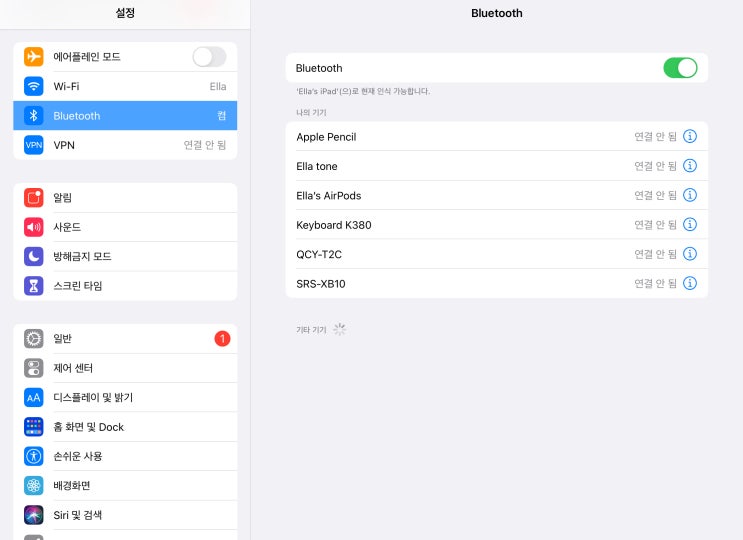Tap the loading spinner beside 기타 기기
Viewport: 743px width, 540px height.
click(339, 329)
